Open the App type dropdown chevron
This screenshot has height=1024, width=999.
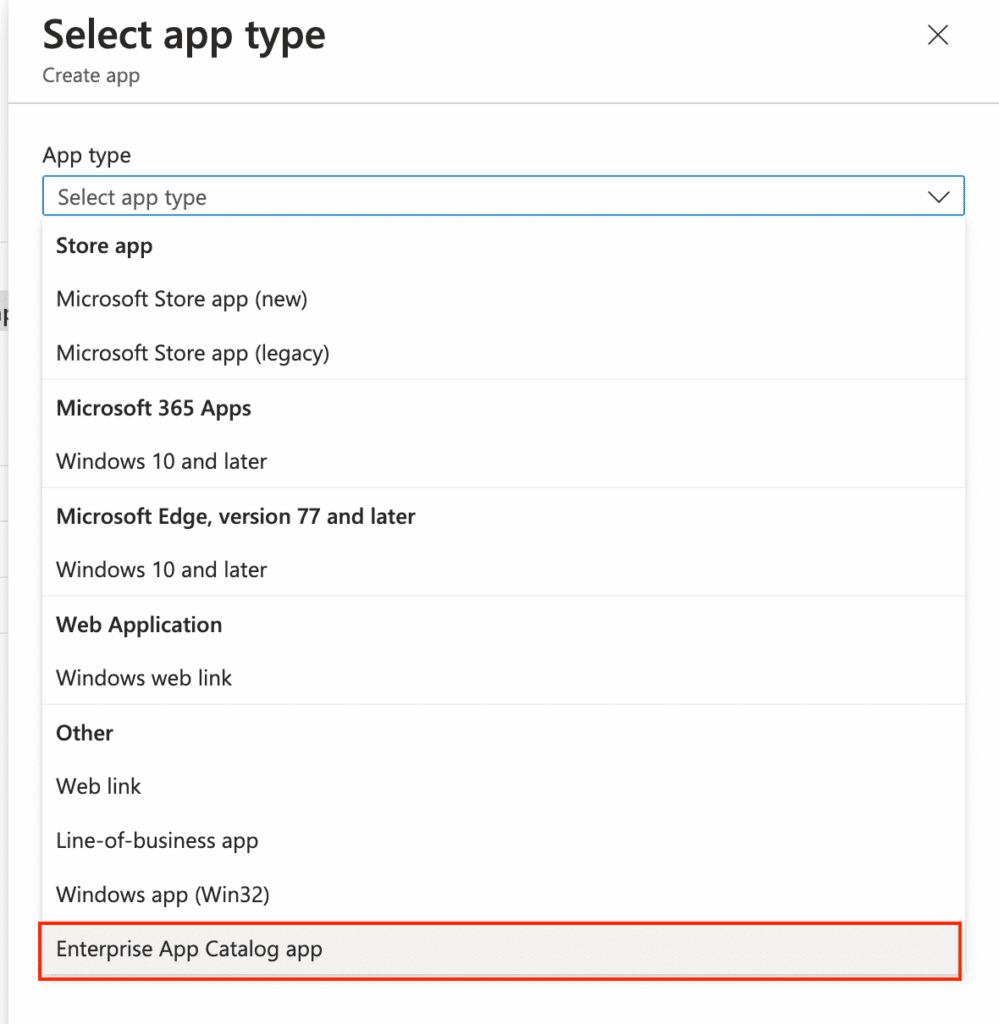pos(939,196)
